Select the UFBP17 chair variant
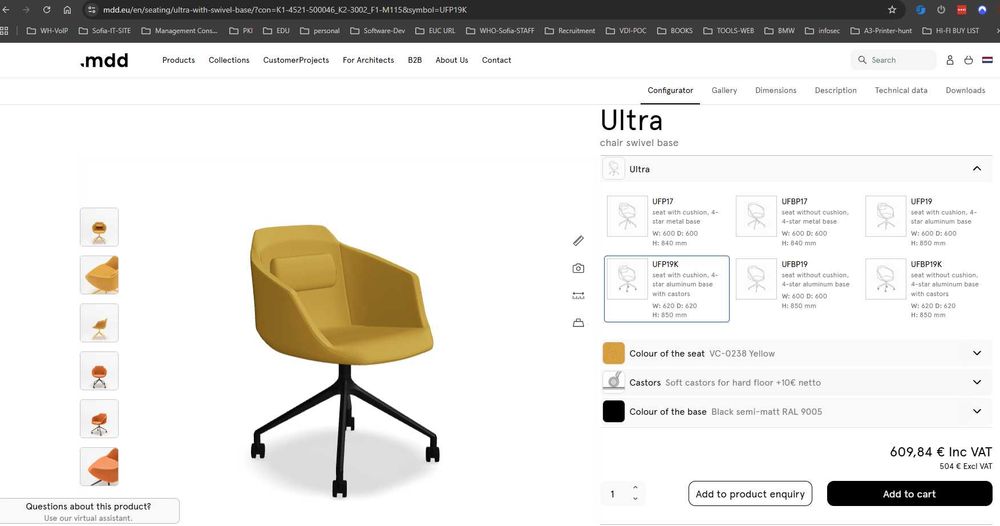 click(x=795, y=221)
